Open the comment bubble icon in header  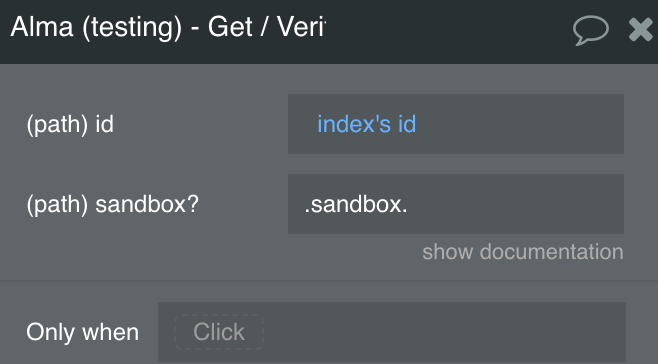[591, 30]
